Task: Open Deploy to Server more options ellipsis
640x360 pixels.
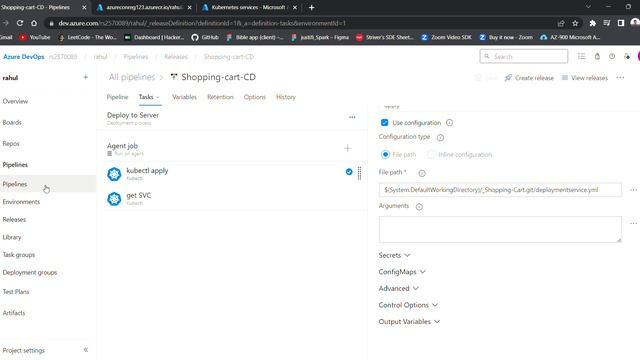Action: [x=352, y=117]
